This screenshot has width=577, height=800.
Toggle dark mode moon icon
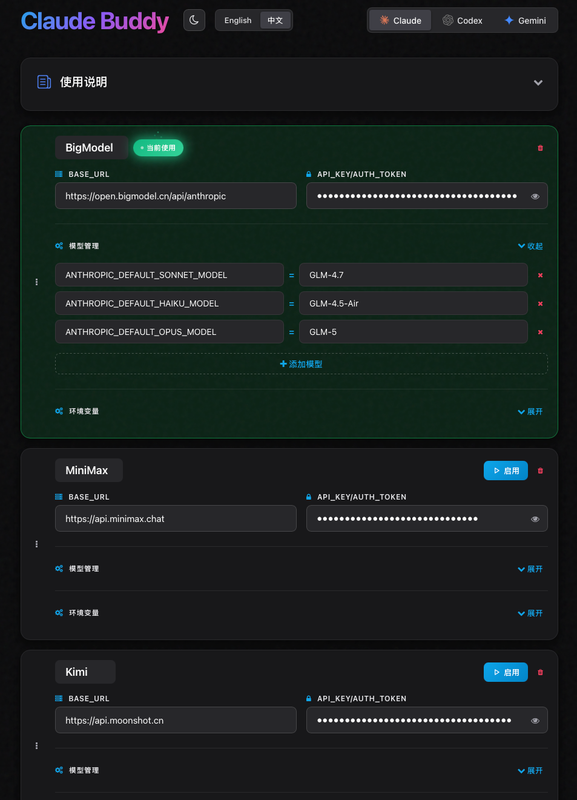click(194, 20)
